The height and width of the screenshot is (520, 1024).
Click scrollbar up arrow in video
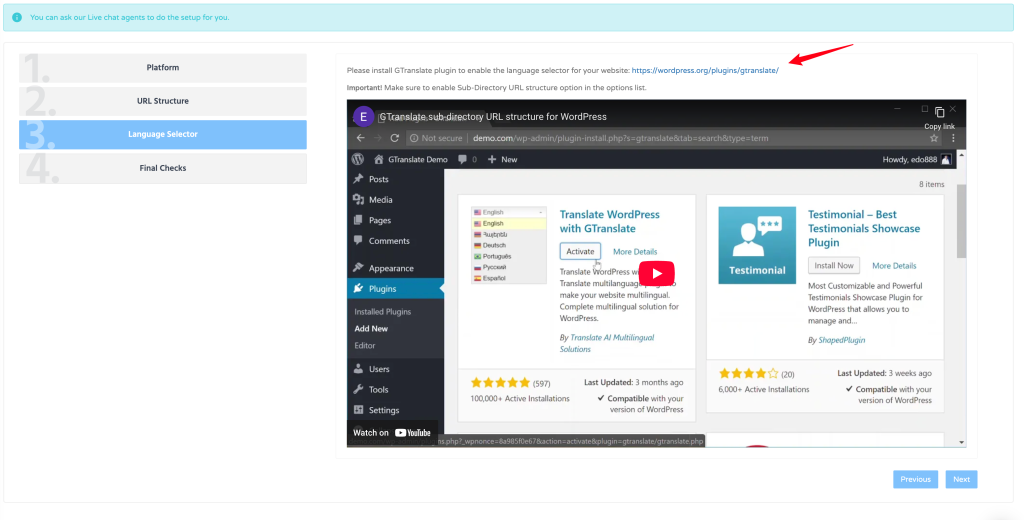961,155
